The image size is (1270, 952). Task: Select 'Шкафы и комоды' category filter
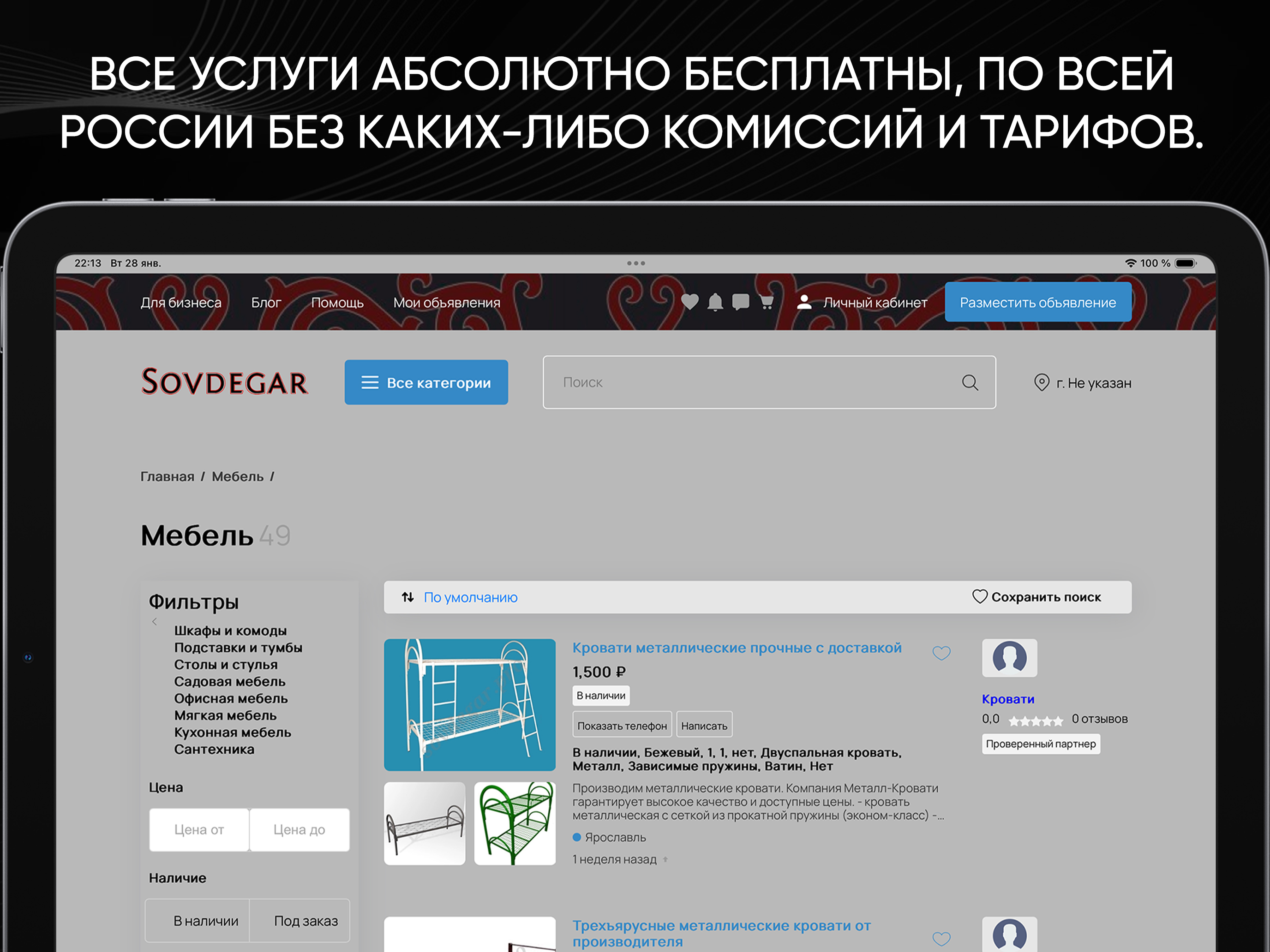click(230, 631)
